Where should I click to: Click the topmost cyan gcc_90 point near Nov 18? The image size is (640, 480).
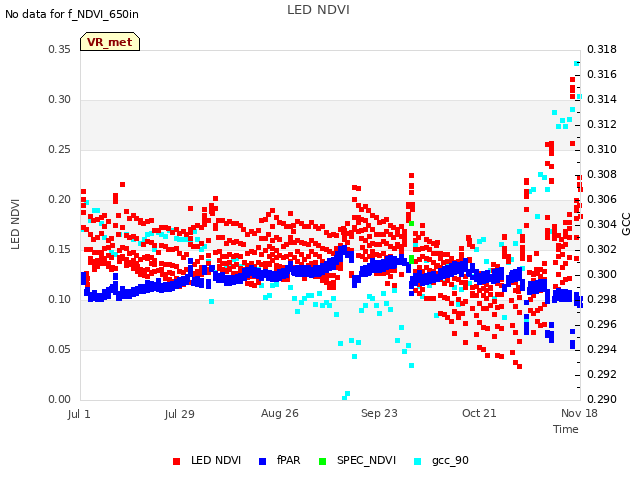(x=576, y=63)
